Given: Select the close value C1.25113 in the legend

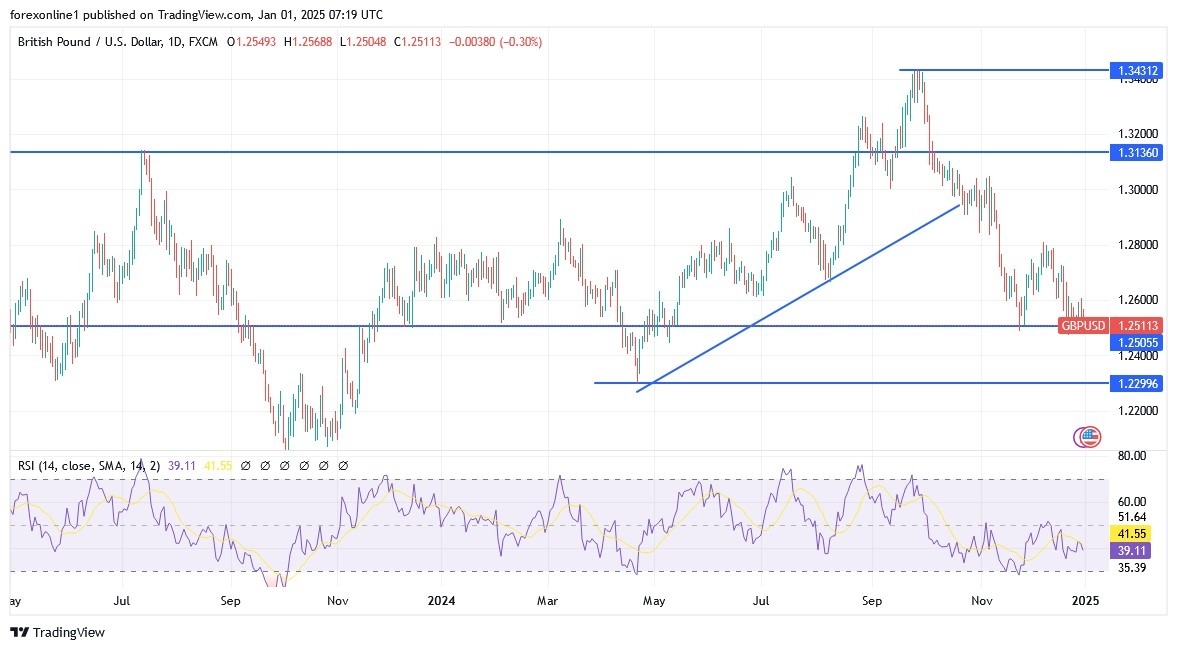Looking at the screenshot, I should [x=417, y=42].
